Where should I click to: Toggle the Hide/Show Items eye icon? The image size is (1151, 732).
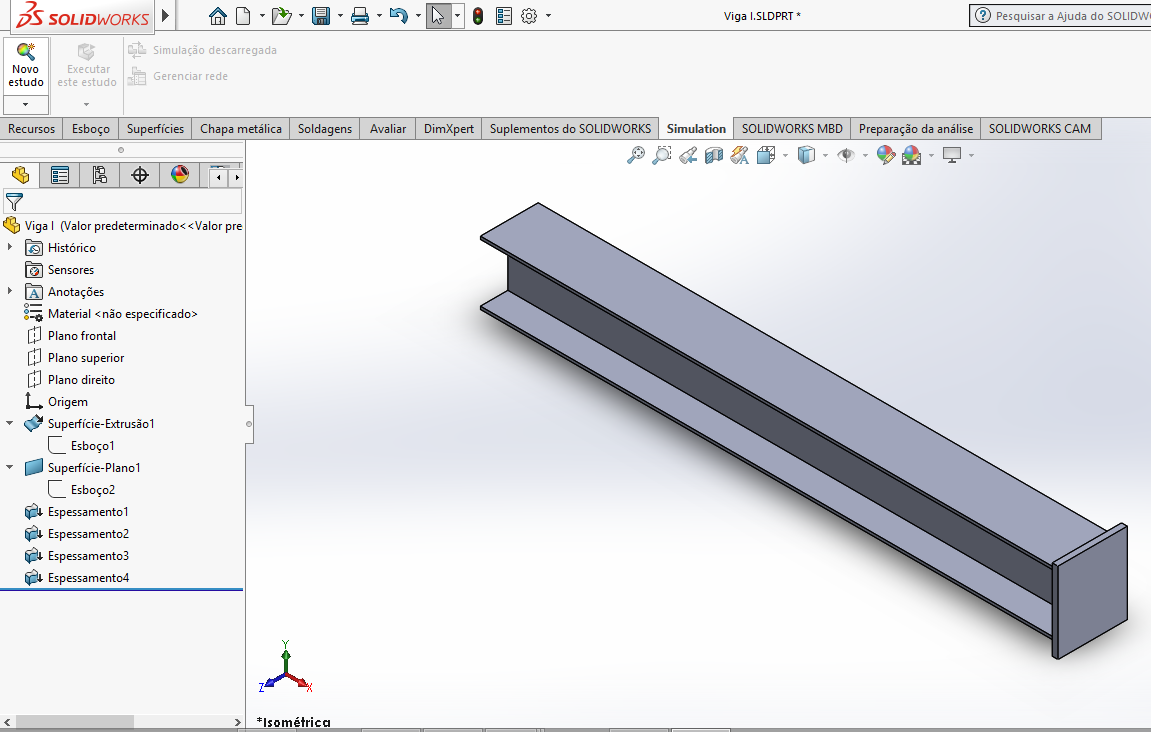coord(846,155)
